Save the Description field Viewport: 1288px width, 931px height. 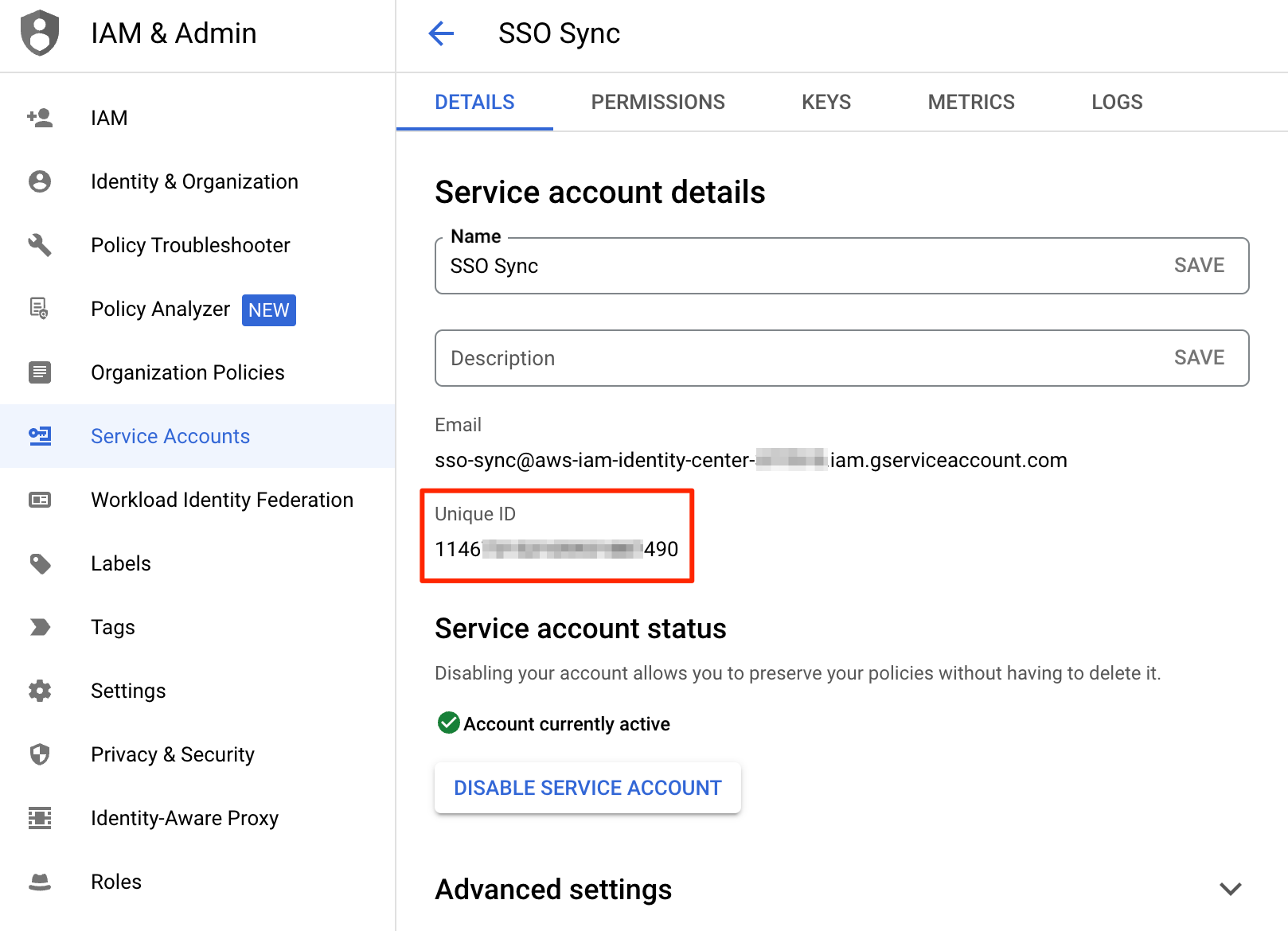[x=1199, y=357]
